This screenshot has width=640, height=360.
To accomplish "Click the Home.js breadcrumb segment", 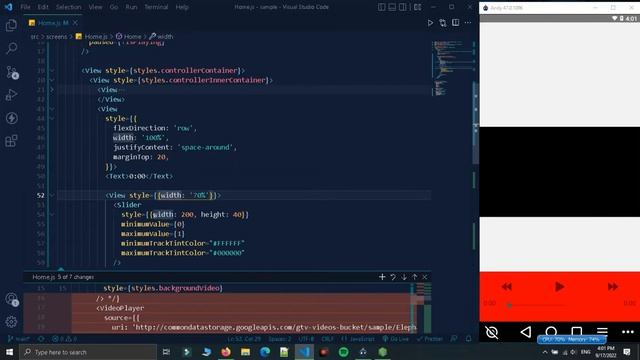I will point(92,36).
